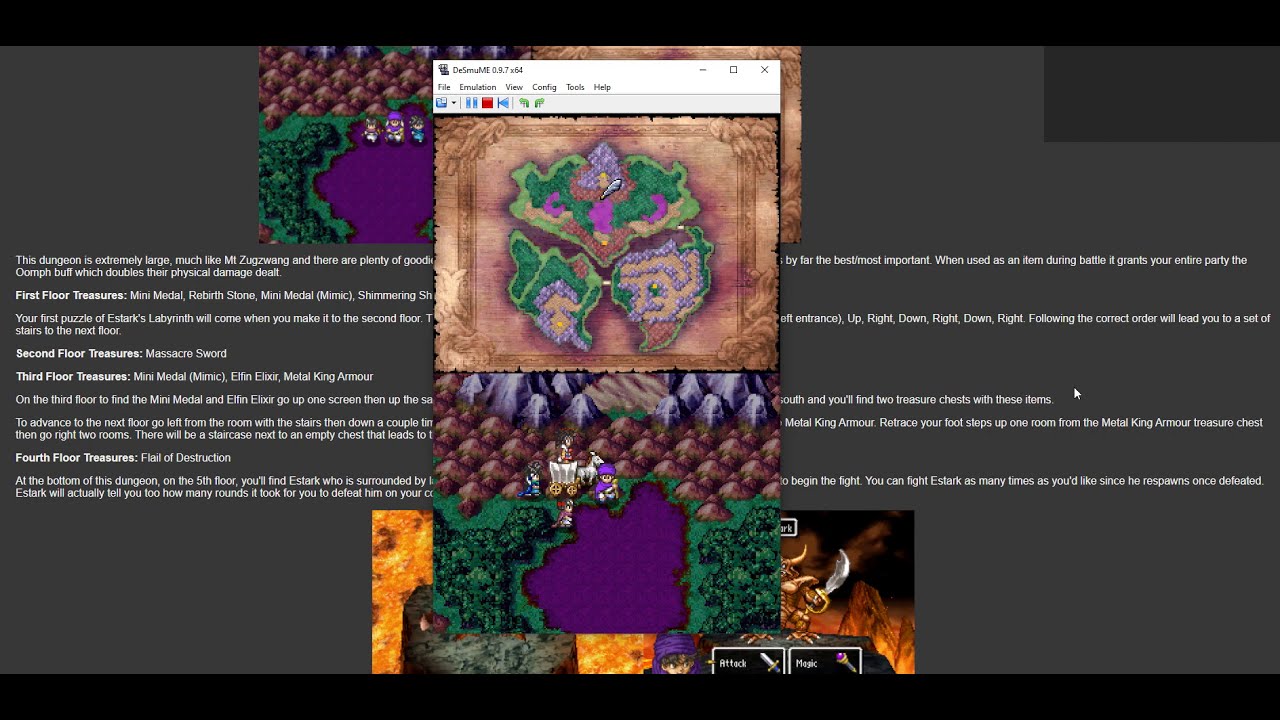Image resolution: width=1280 pixels, height=720 pixels.
Task: Rotate screen counterclockwise with green arrow
Action: 523,103
